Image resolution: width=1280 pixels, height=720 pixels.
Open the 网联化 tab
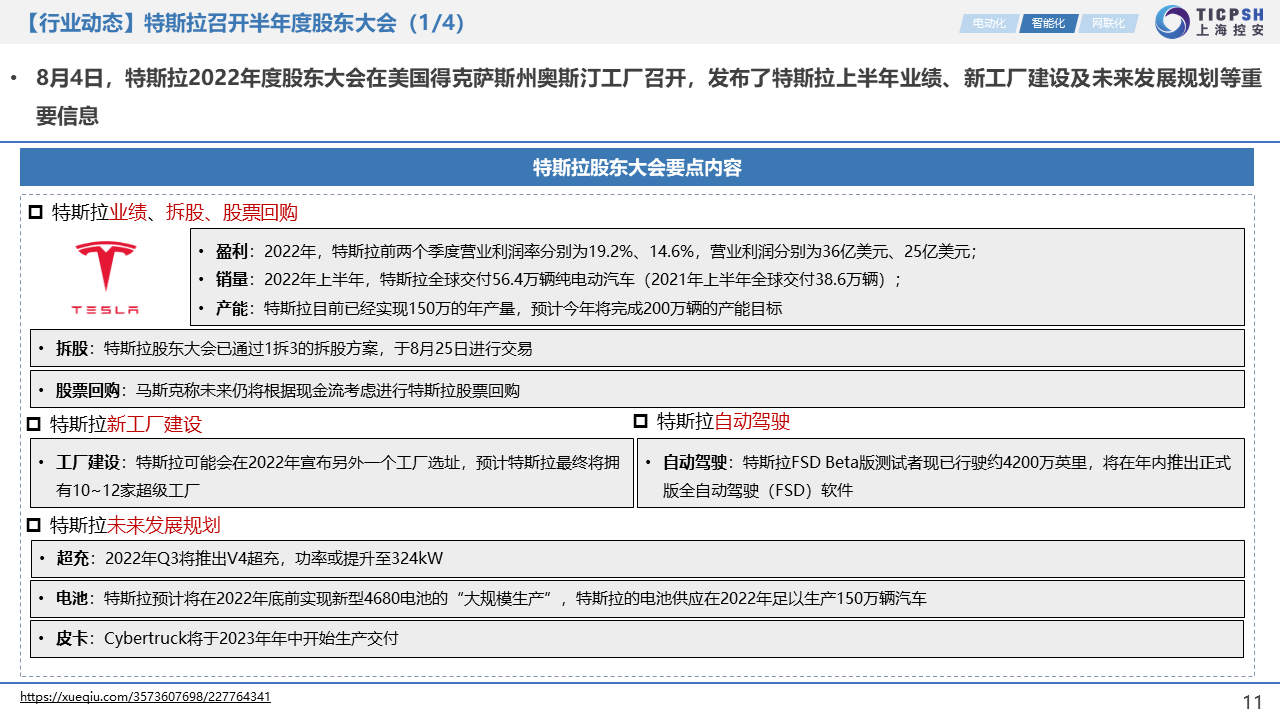[x=1107, y=23]
